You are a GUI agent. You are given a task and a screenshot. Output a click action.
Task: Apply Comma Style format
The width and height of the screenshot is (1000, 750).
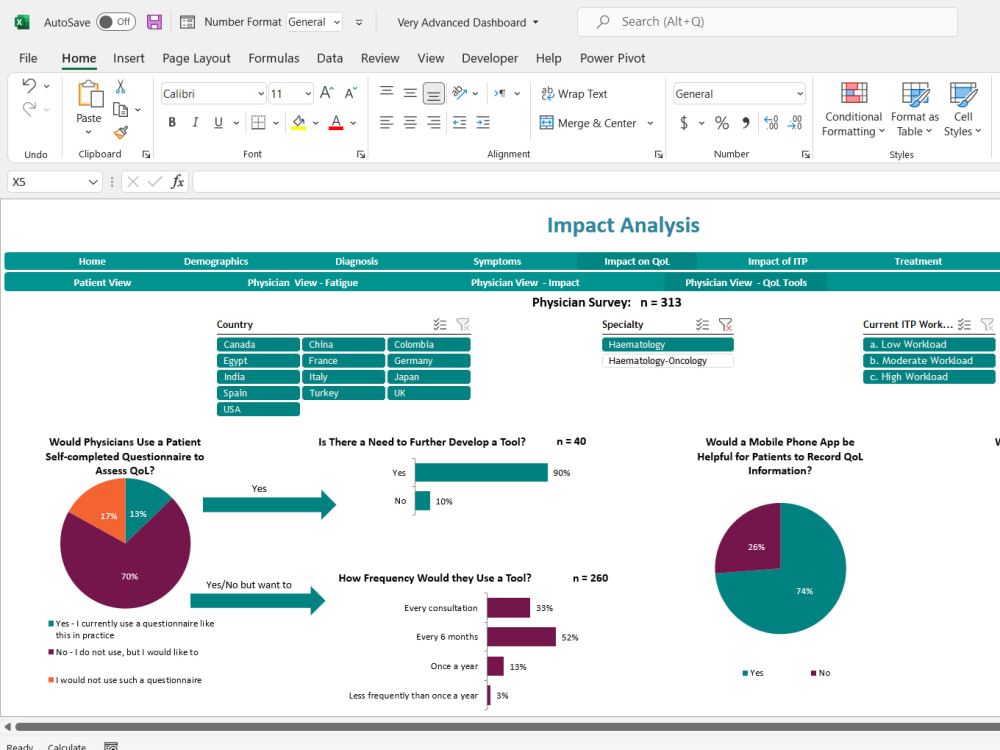click(x=746, y=122)
